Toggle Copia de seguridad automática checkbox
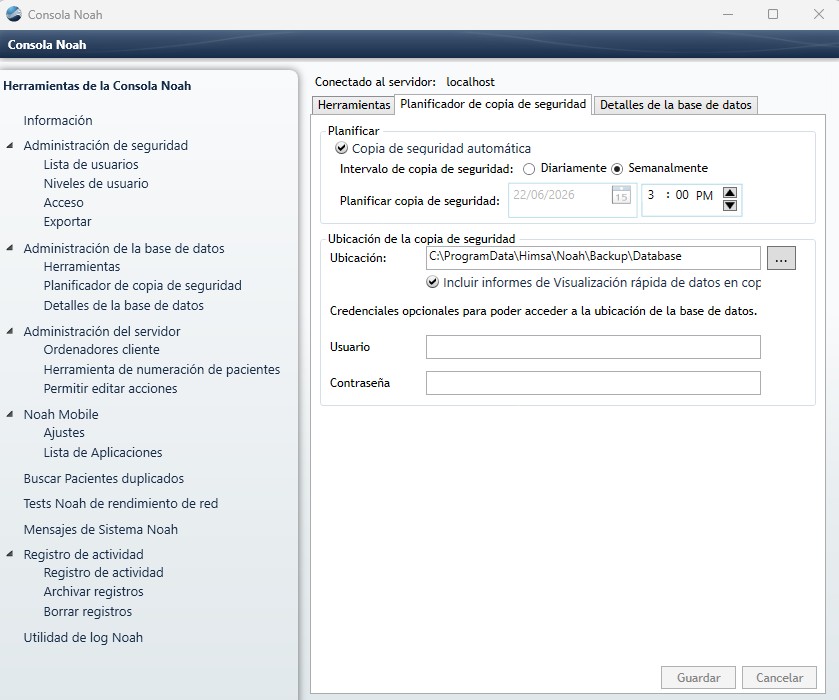Screen dimensions: 839x700 (x=341, y=148)
